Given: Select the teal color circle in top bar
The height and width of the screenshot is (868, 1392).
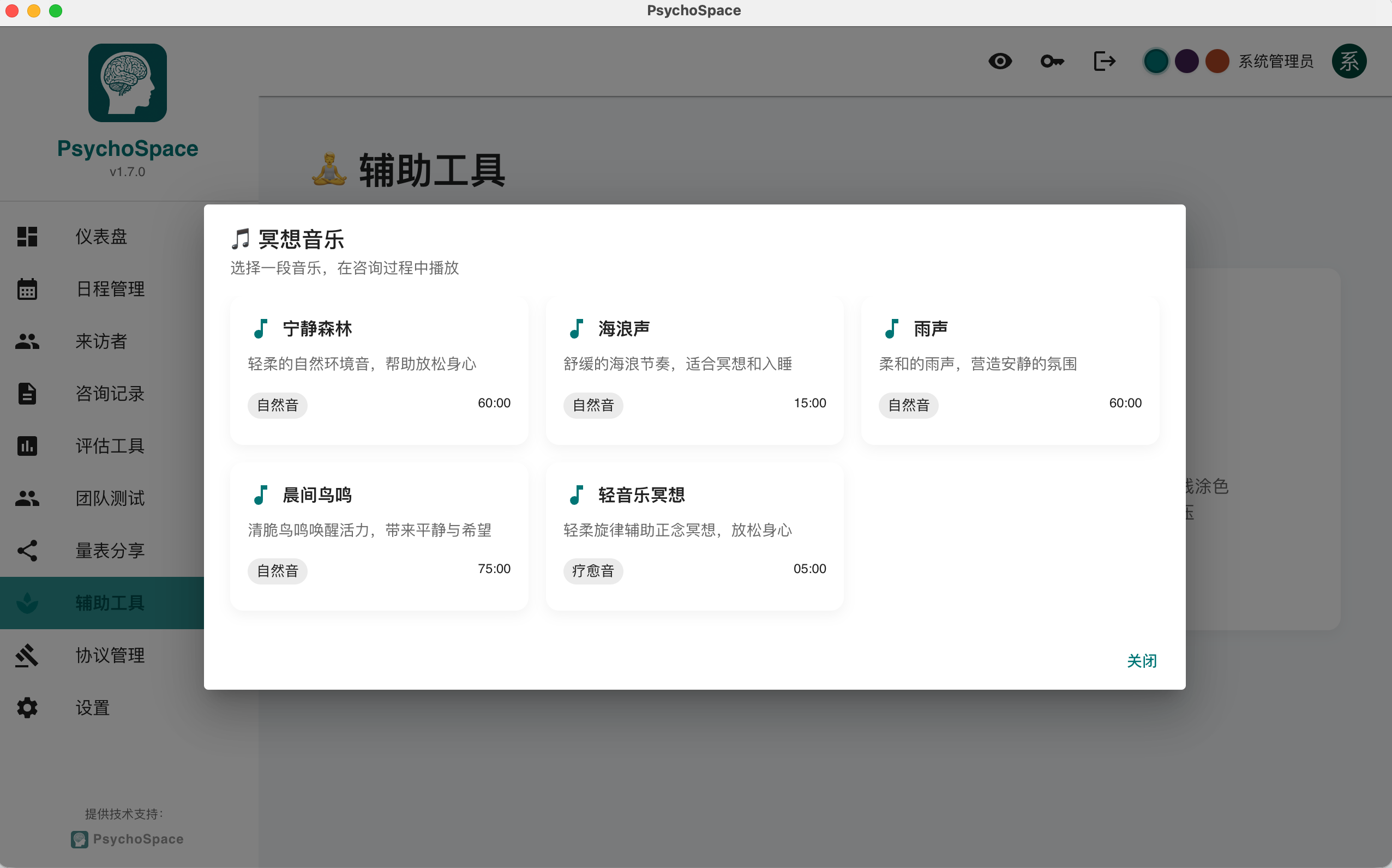Looking at the screenshot, I should (1155, 61).
